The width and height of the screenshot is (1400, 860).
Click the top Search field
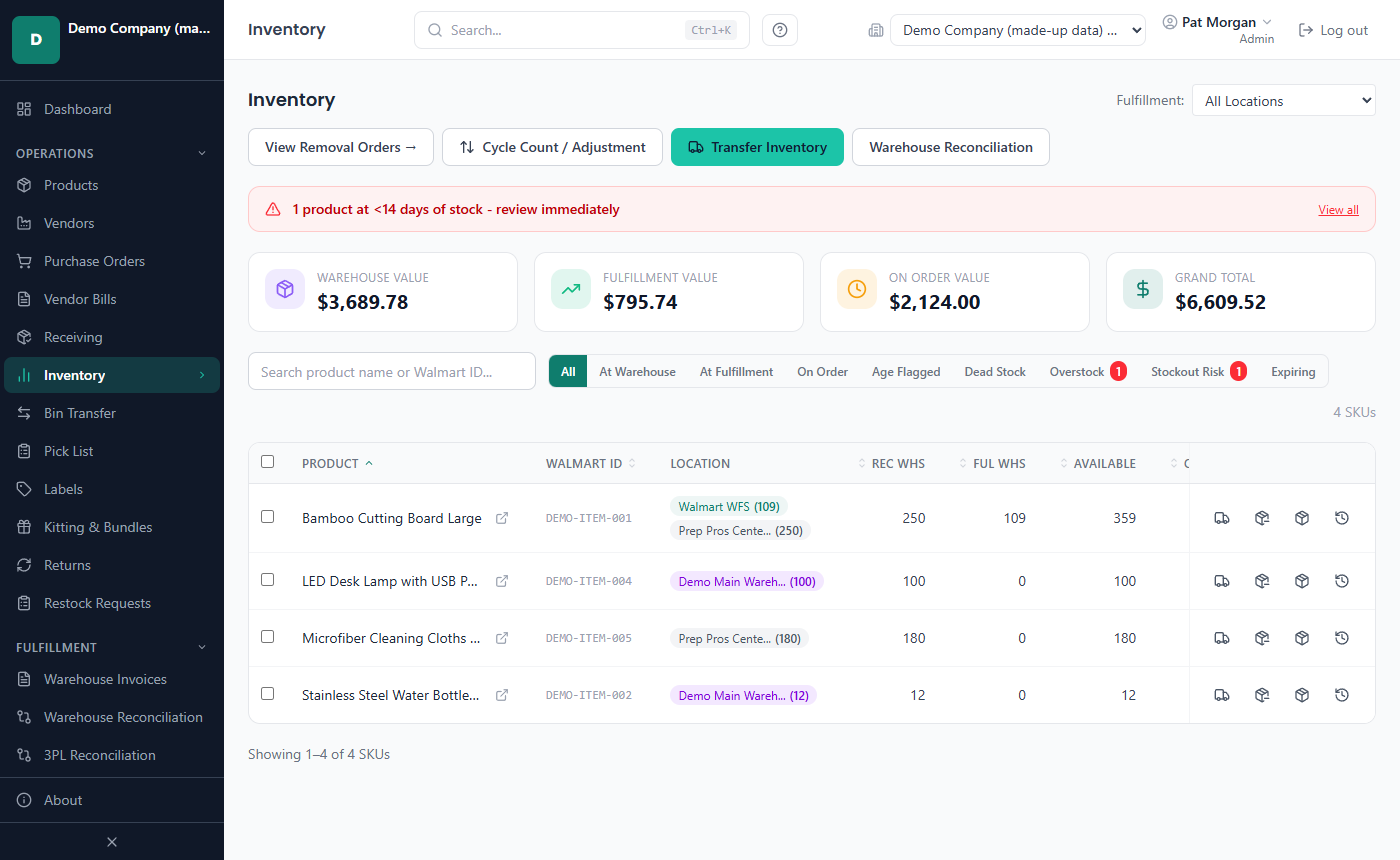tap(581, 30)
